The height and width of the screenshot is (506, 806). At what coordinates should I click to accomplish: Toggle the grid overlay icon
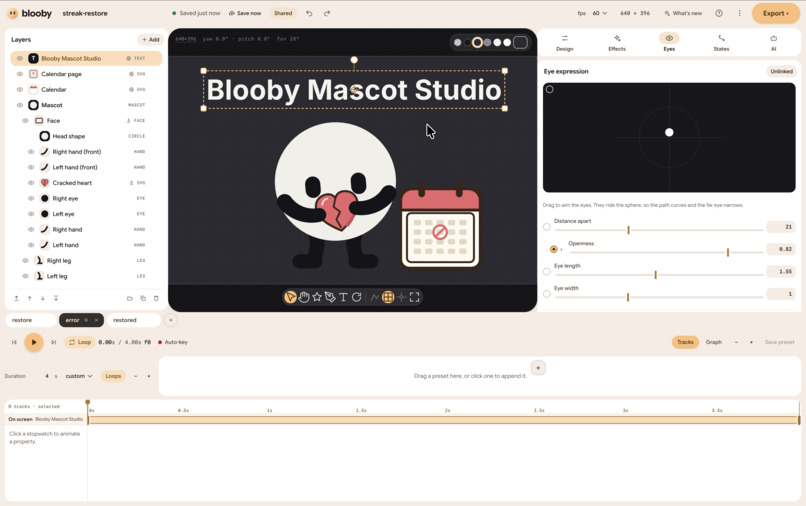point(388,297)
